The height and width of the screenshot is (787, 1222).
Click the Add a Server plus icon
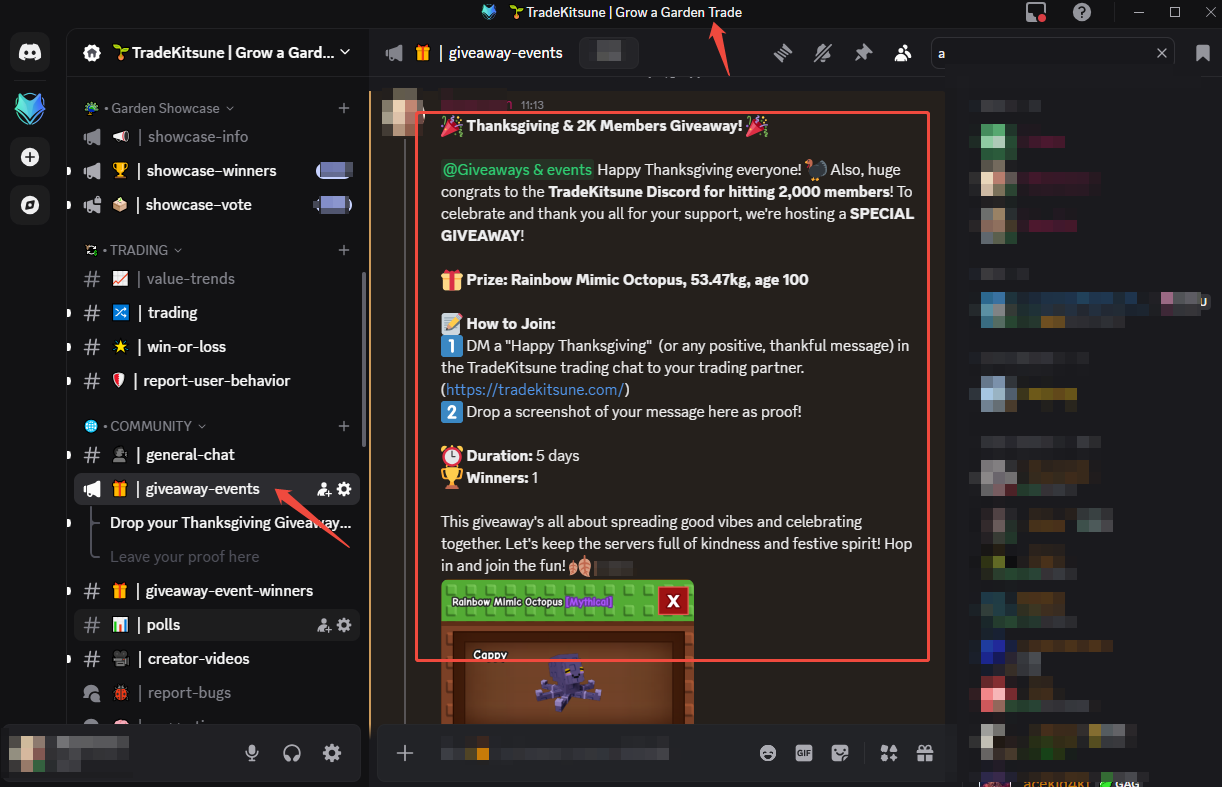[30, 156]
